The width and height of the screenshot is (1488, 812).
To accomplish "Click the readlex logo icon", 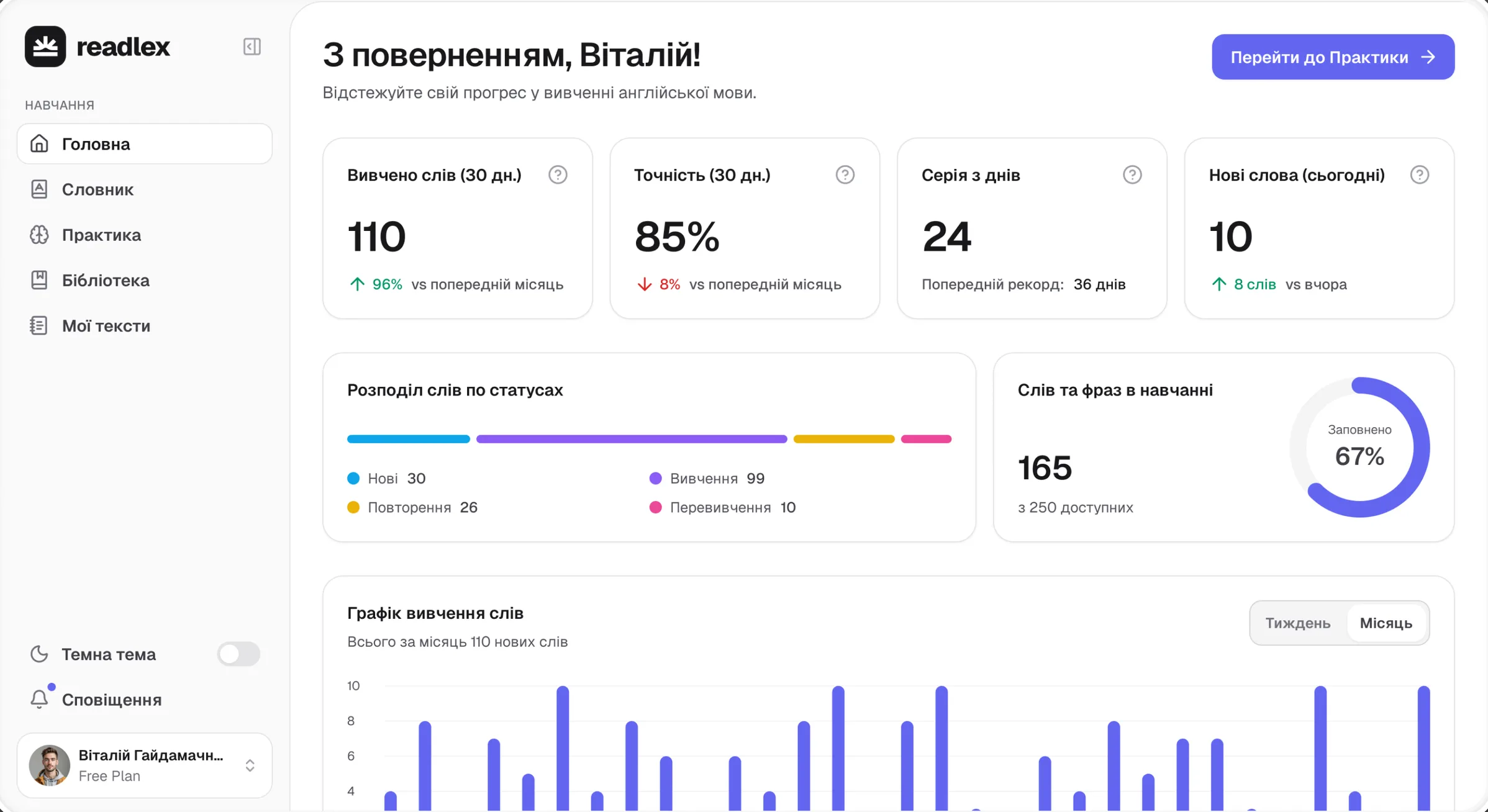I will tap(45, 47).
